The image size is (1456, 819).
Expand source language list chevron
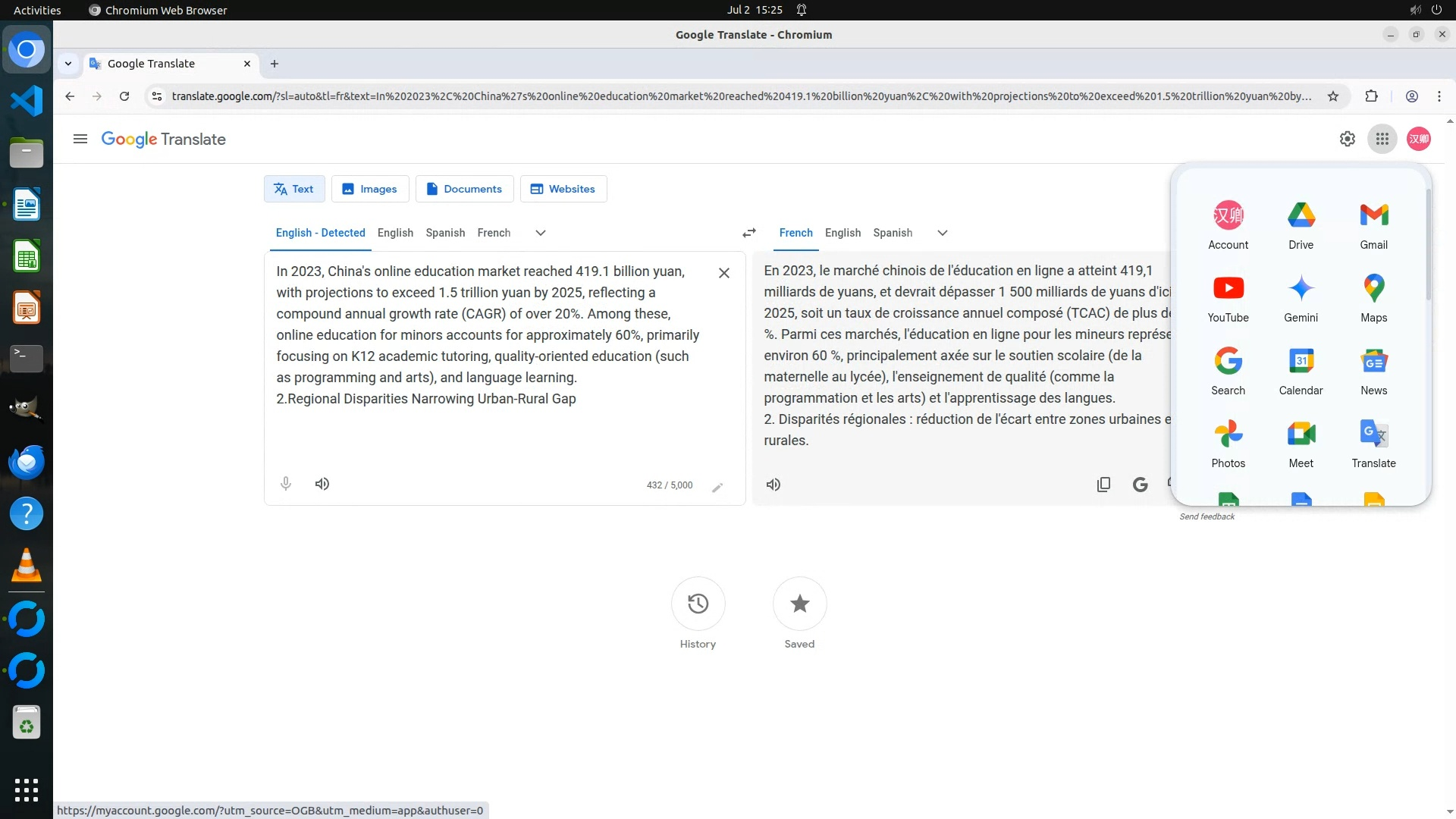pyautogui.click(x=541, y=233)
